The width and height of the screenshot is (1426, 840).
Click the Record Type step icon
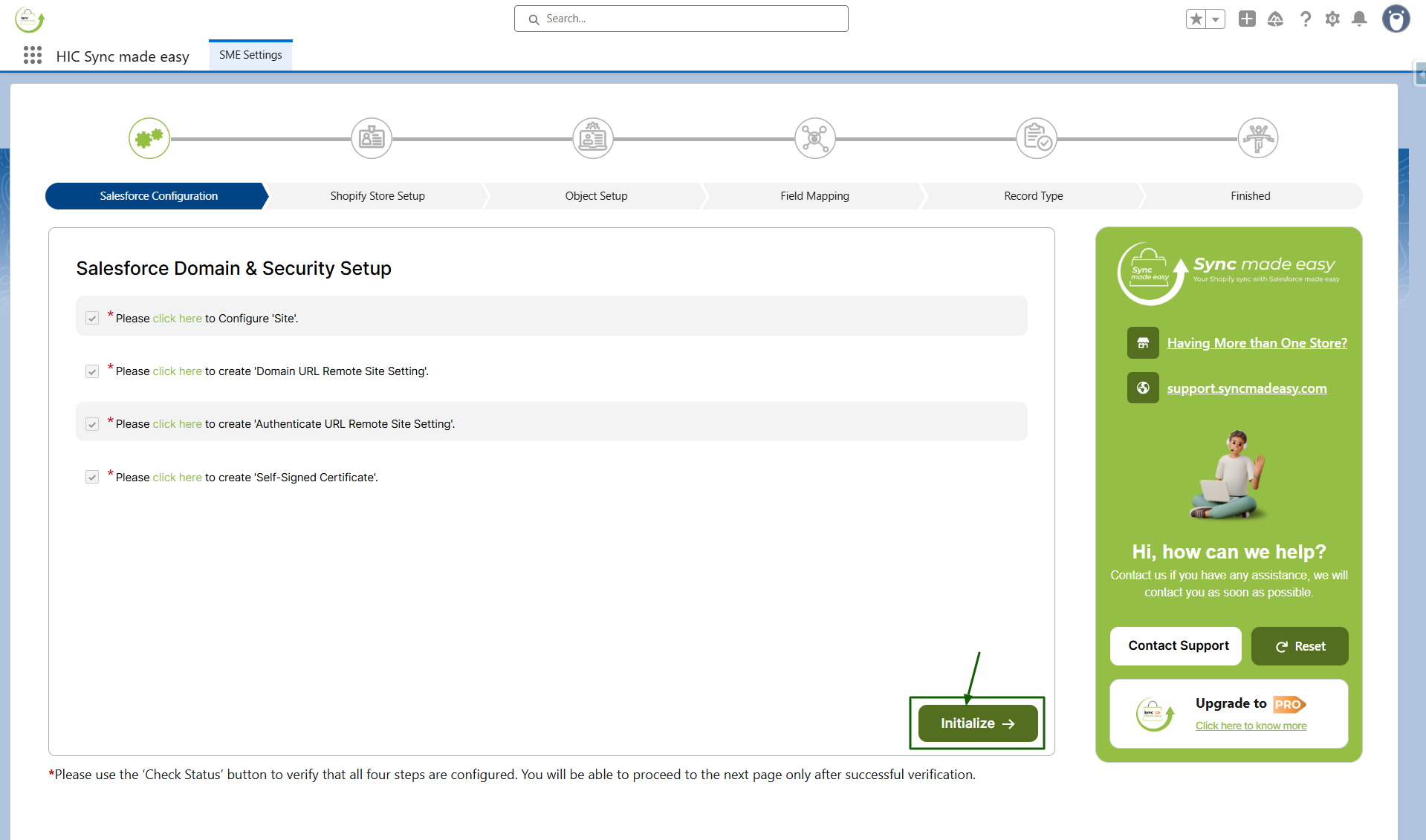1037,138
